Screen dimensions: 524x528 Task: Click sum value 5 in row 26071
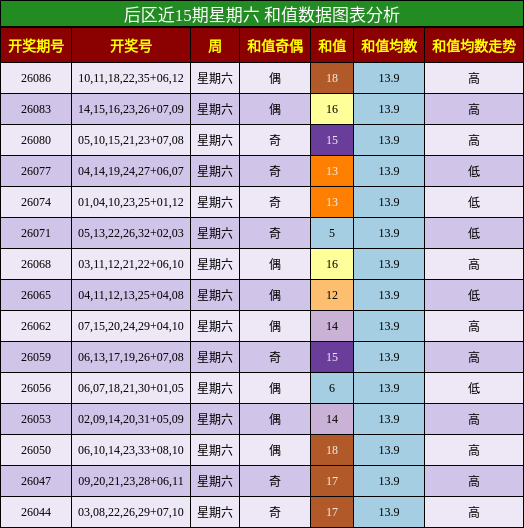coord(332,233)
